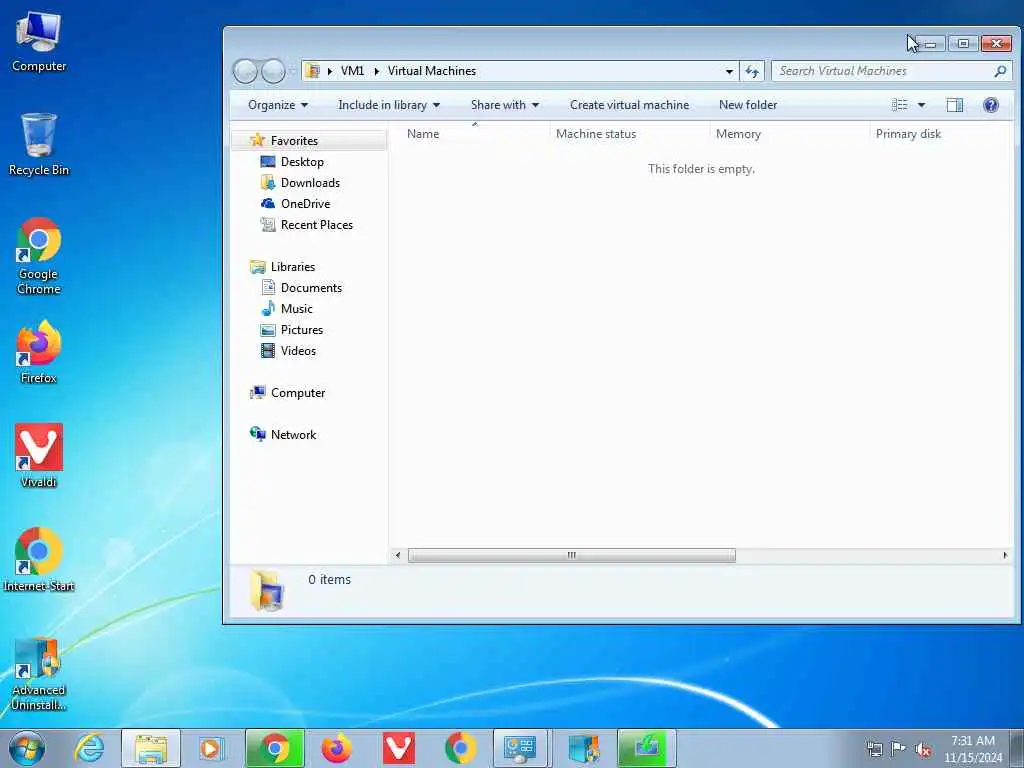Open recent pages dropdown next to forward

pyautogui.click(x=292, y=71)
